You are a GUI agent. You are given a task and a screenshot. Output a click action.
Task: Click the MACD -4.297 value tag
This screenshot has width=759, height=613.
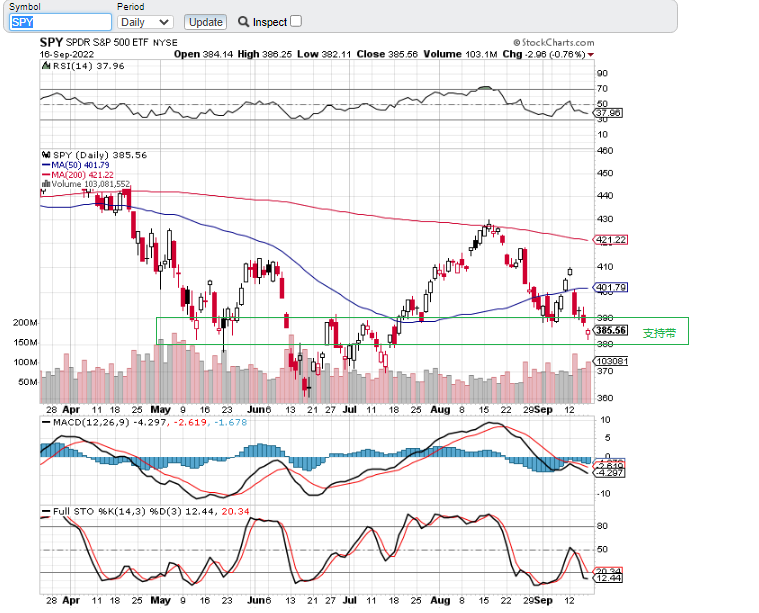point(609,473)
